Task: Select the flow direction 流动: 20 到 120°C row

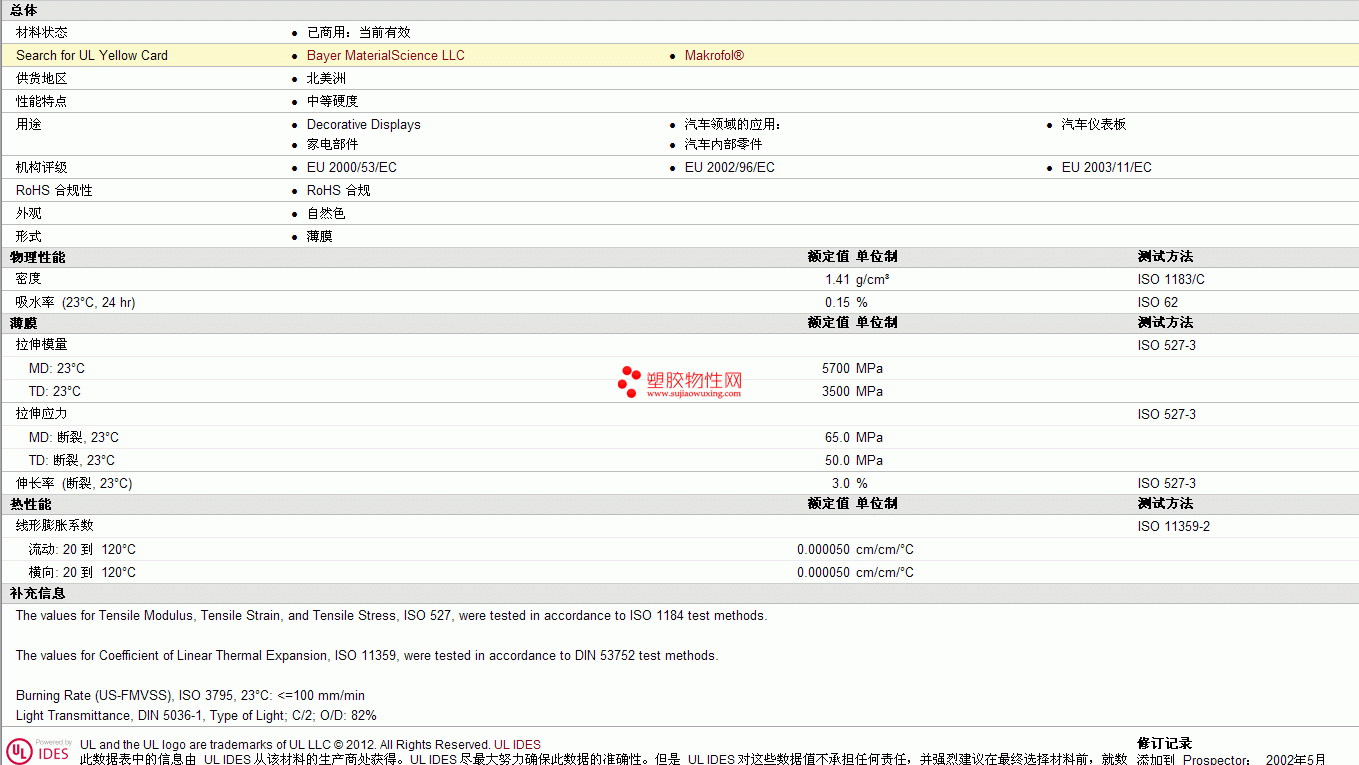Action: 679,549
